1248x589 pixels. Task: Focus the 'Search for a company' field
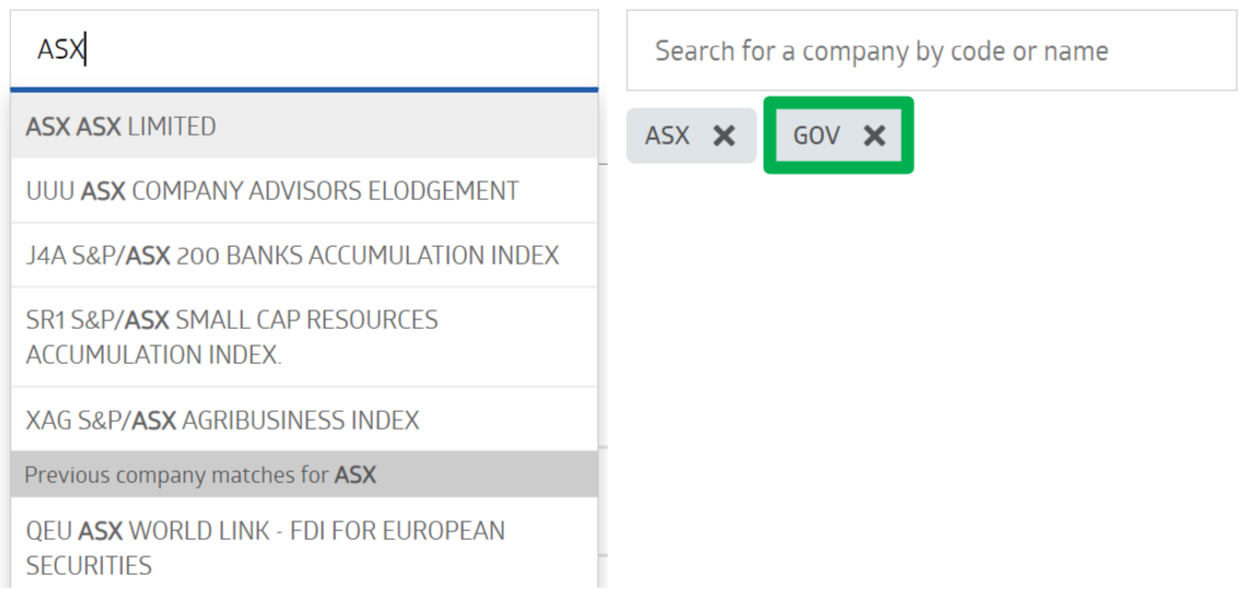[931, 51]
